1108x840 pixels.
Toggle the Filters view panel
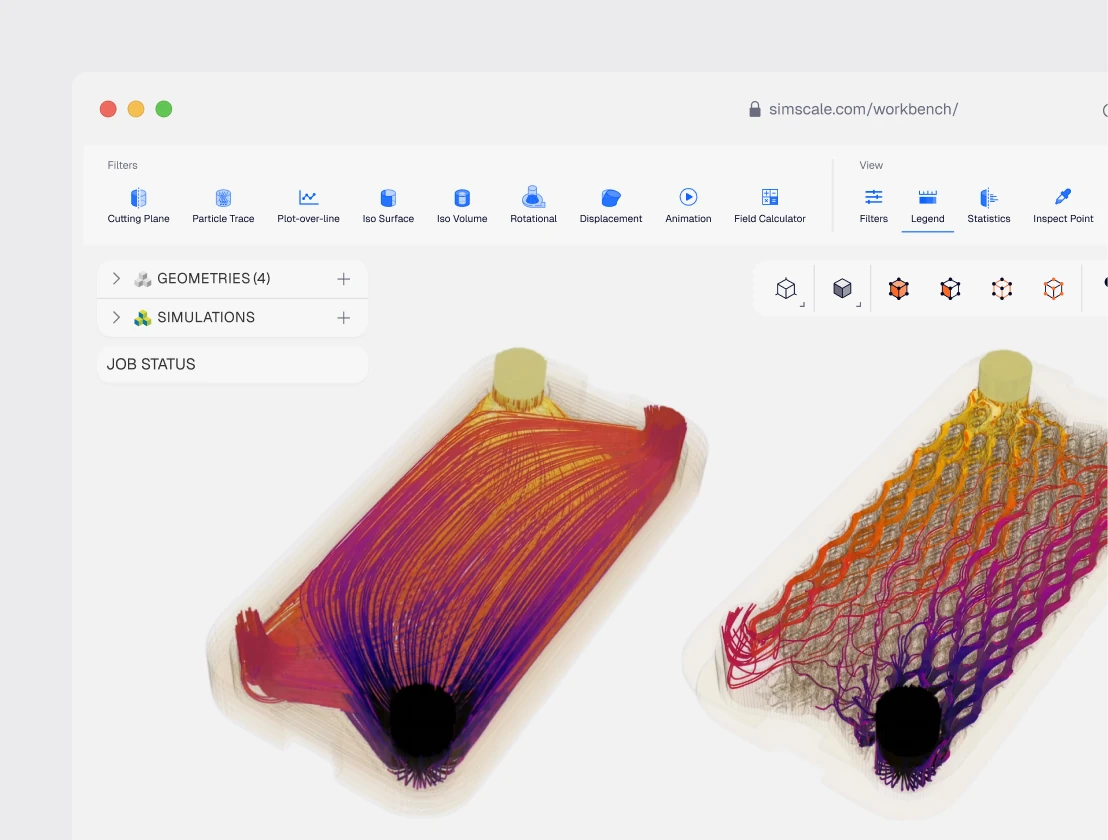click(873, 206)
